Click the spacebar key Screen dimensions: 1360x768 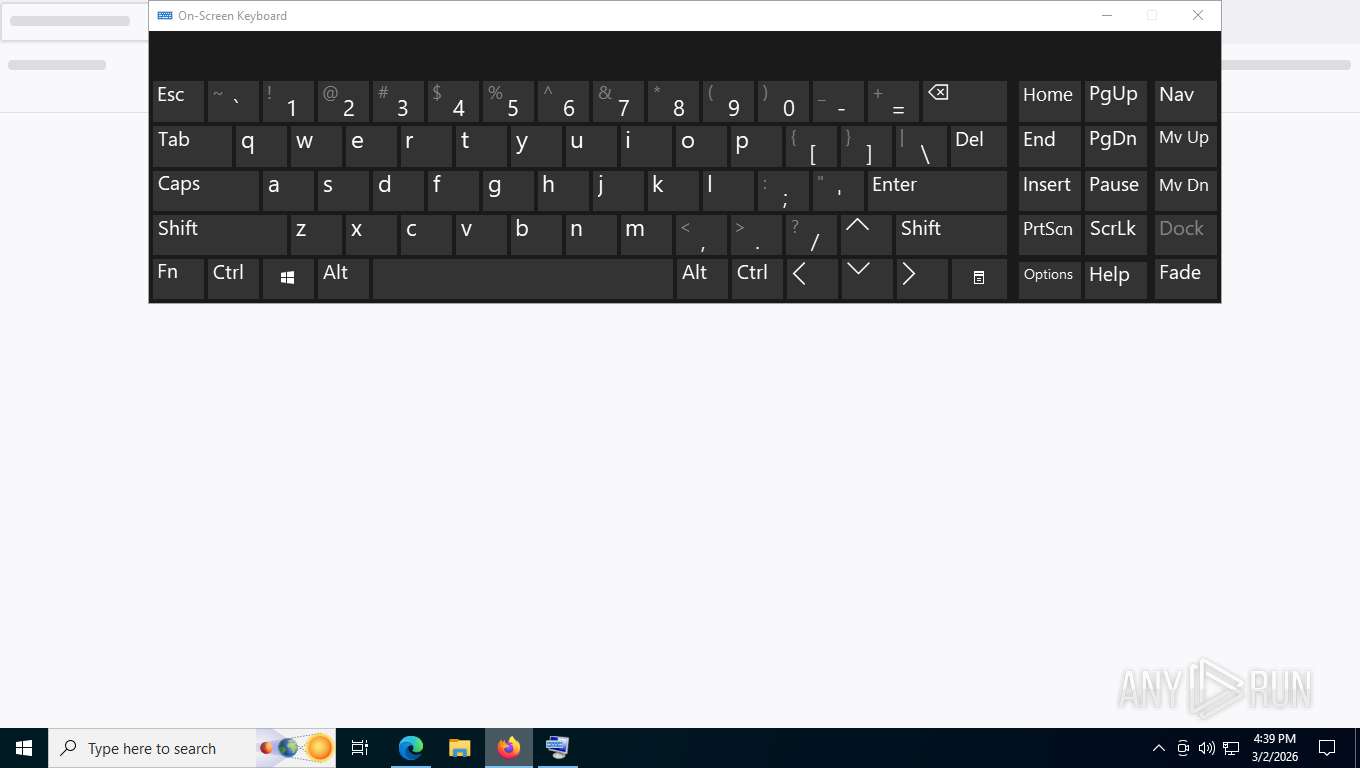point(523,278)
